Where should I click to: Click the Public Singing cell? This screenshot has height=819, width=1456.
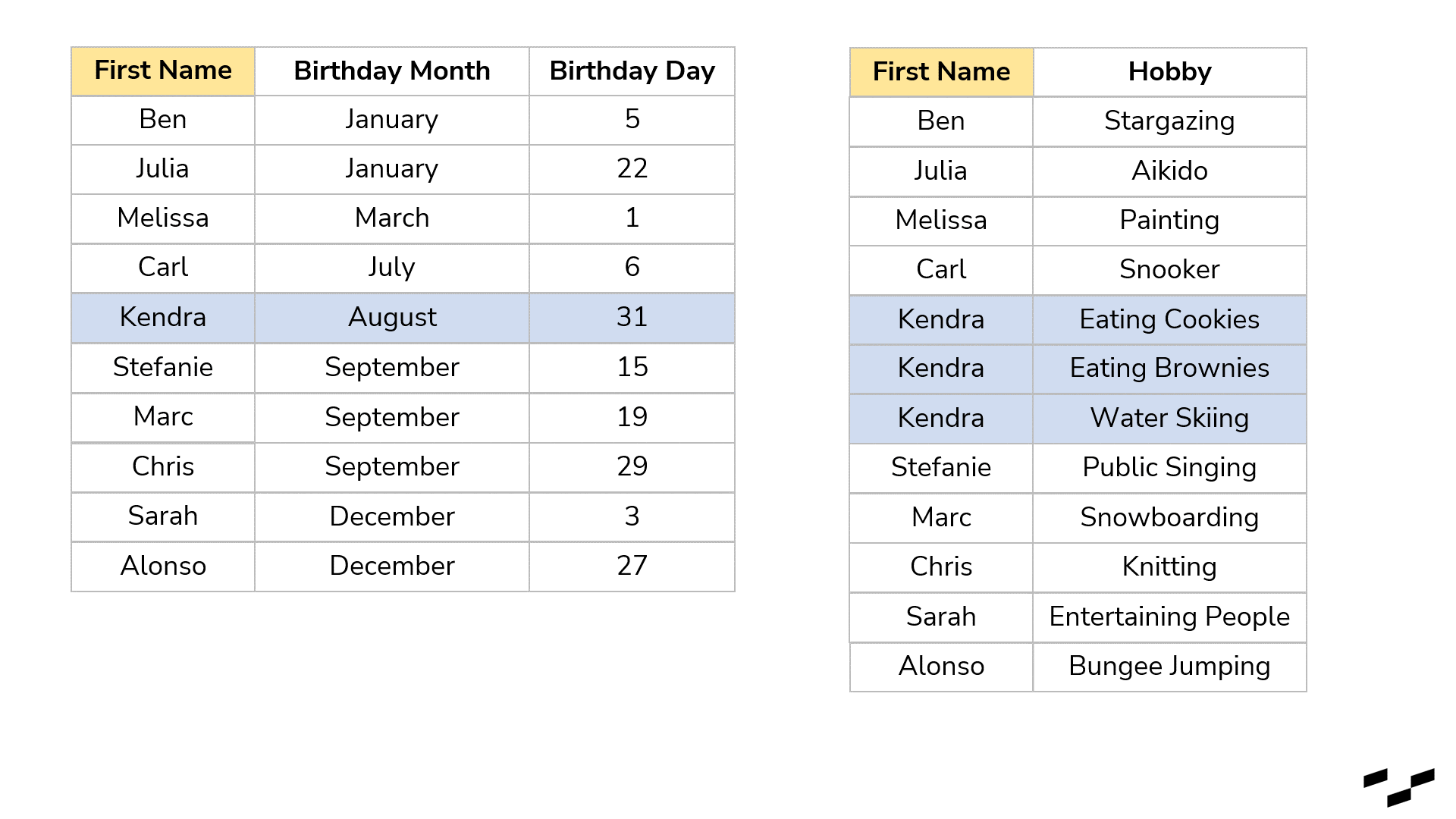coord(1169,468)
